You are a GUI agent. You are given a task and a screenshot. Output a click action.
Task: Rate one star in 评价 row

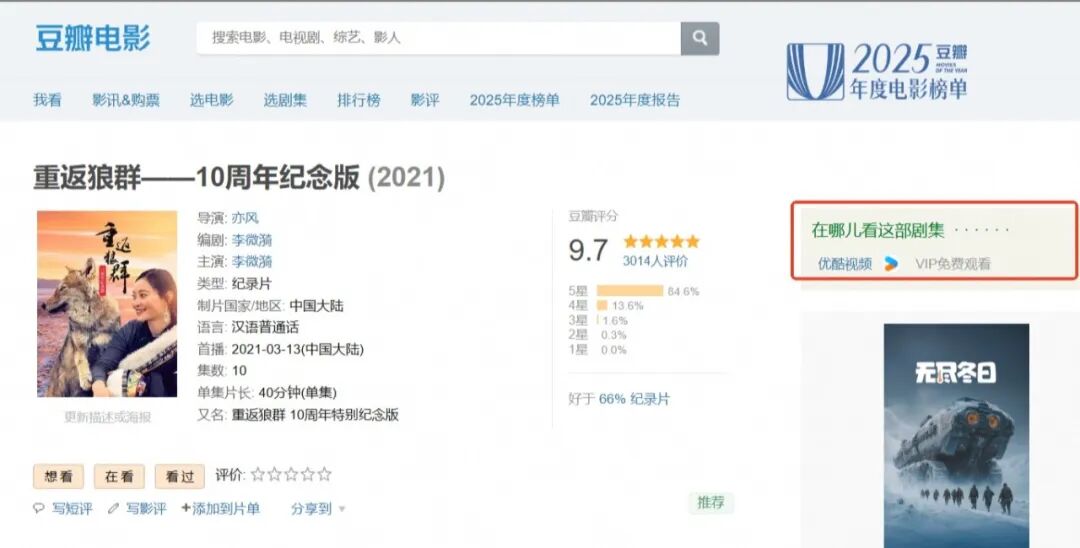click(258, 474)
